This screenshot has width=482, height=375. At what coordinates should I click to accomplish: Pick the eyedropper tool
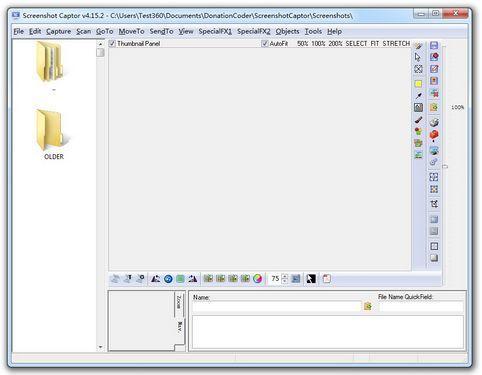(x=419, y=96)
